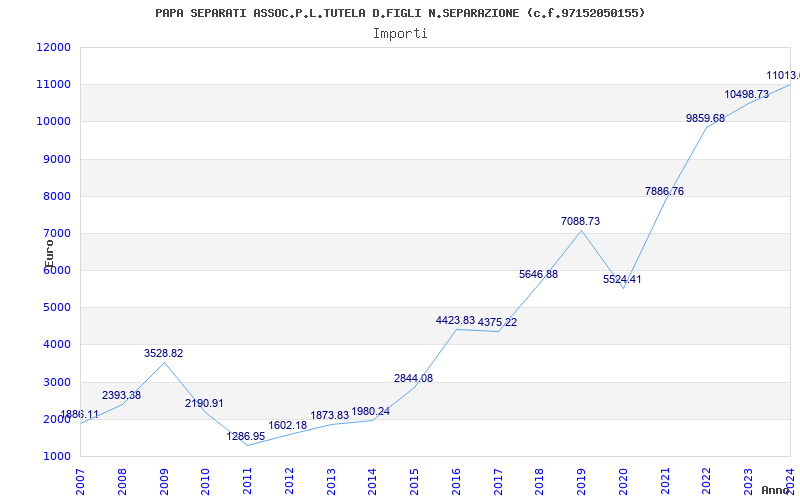The width and height of the screenshot is (800, 500).
Task: Select y-axis tick 3000
Action: (56, 382)
